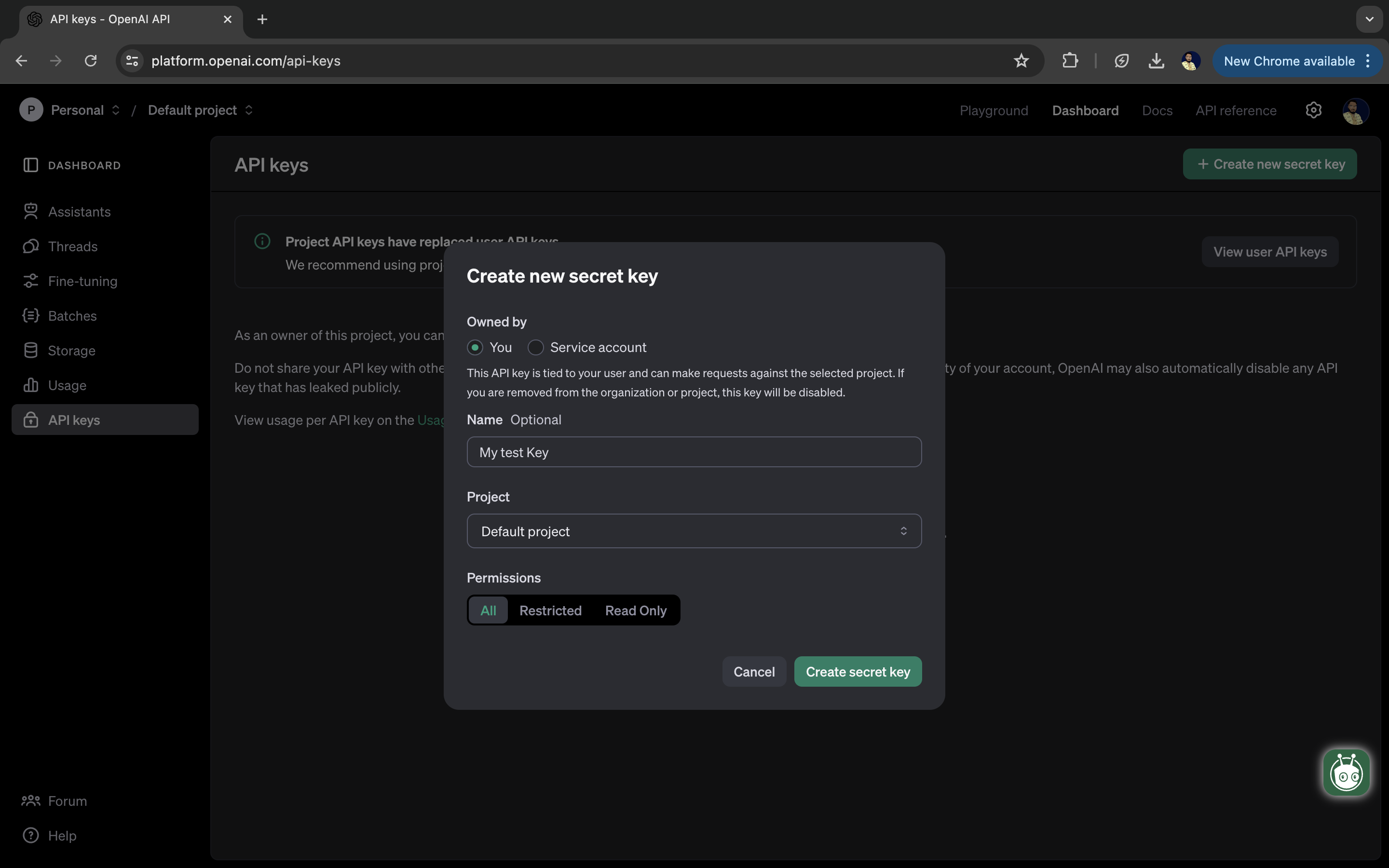The height and width of the screenshot is (868, 1389).
Task: Open the Batches sidebar section
Action: (x=72, y=316)
